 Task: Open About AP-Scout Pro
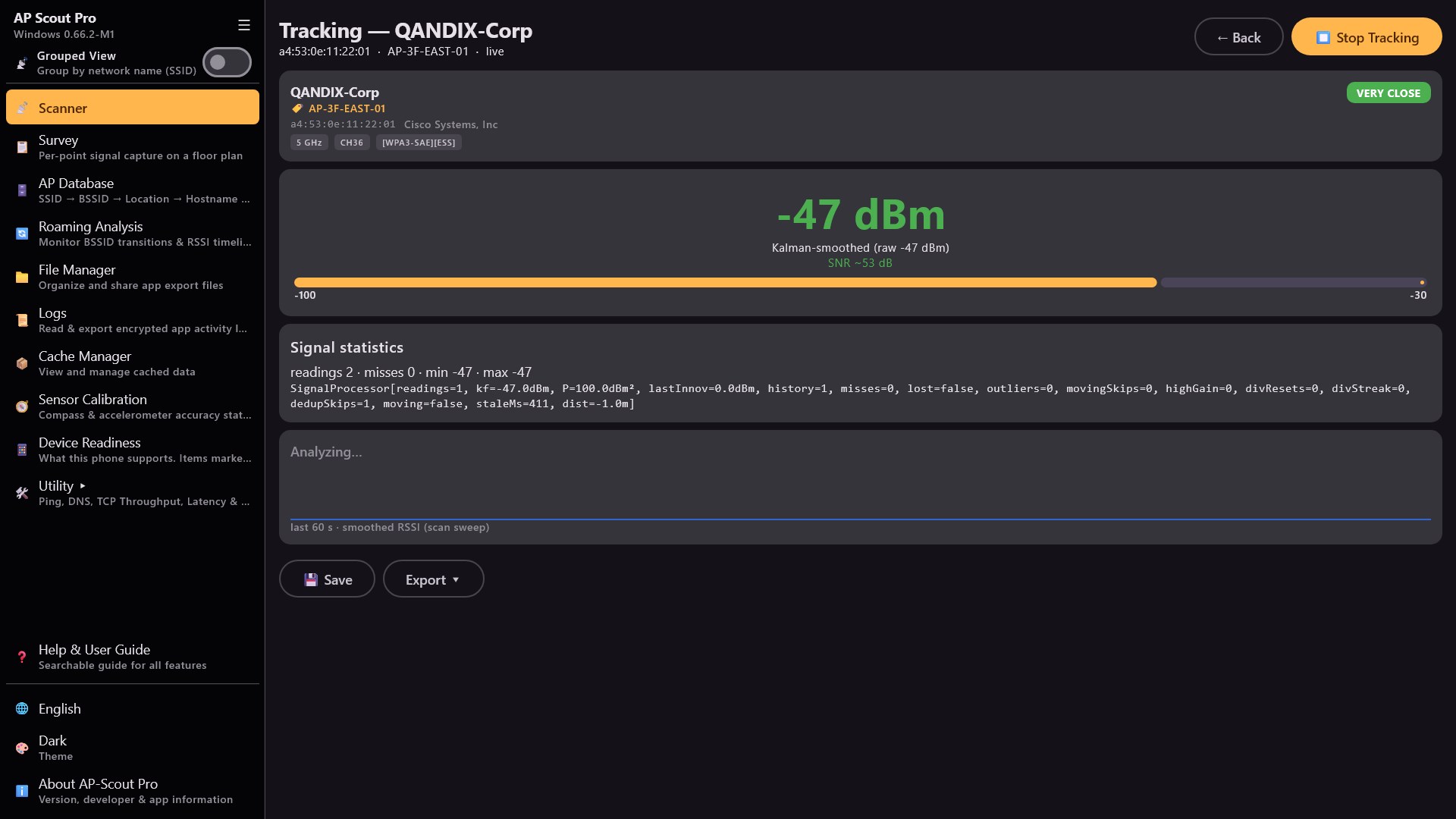pyautogui.click(x=133, y=791)
